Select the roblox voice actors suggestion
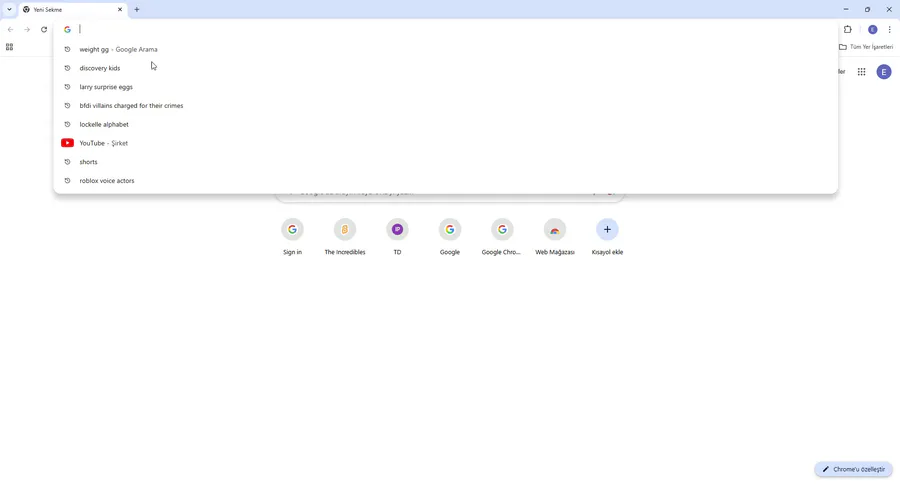Screen dimensions: 900x484 click(x=445, y=180)
